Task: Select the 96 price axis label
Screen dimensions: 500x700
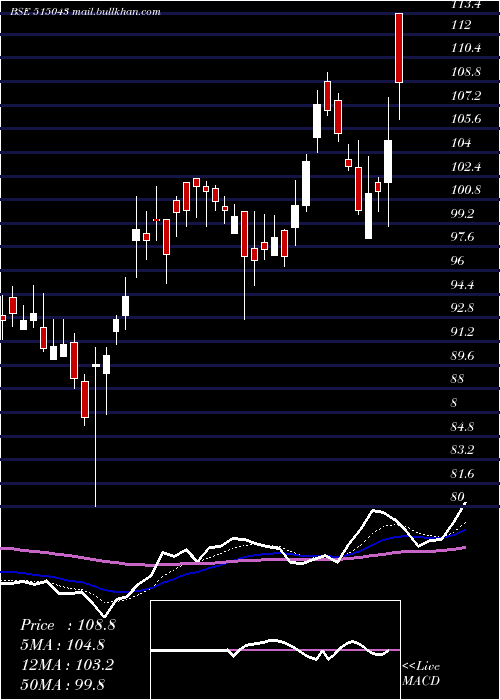Action: pyautogui.click(x=458, y=261)
